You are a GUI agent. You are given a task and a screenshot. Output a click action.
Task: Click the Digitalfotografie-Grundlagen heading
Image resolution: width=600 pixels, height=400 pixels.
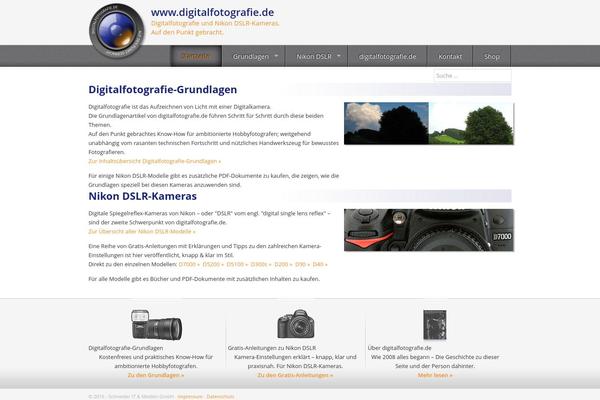163,89
